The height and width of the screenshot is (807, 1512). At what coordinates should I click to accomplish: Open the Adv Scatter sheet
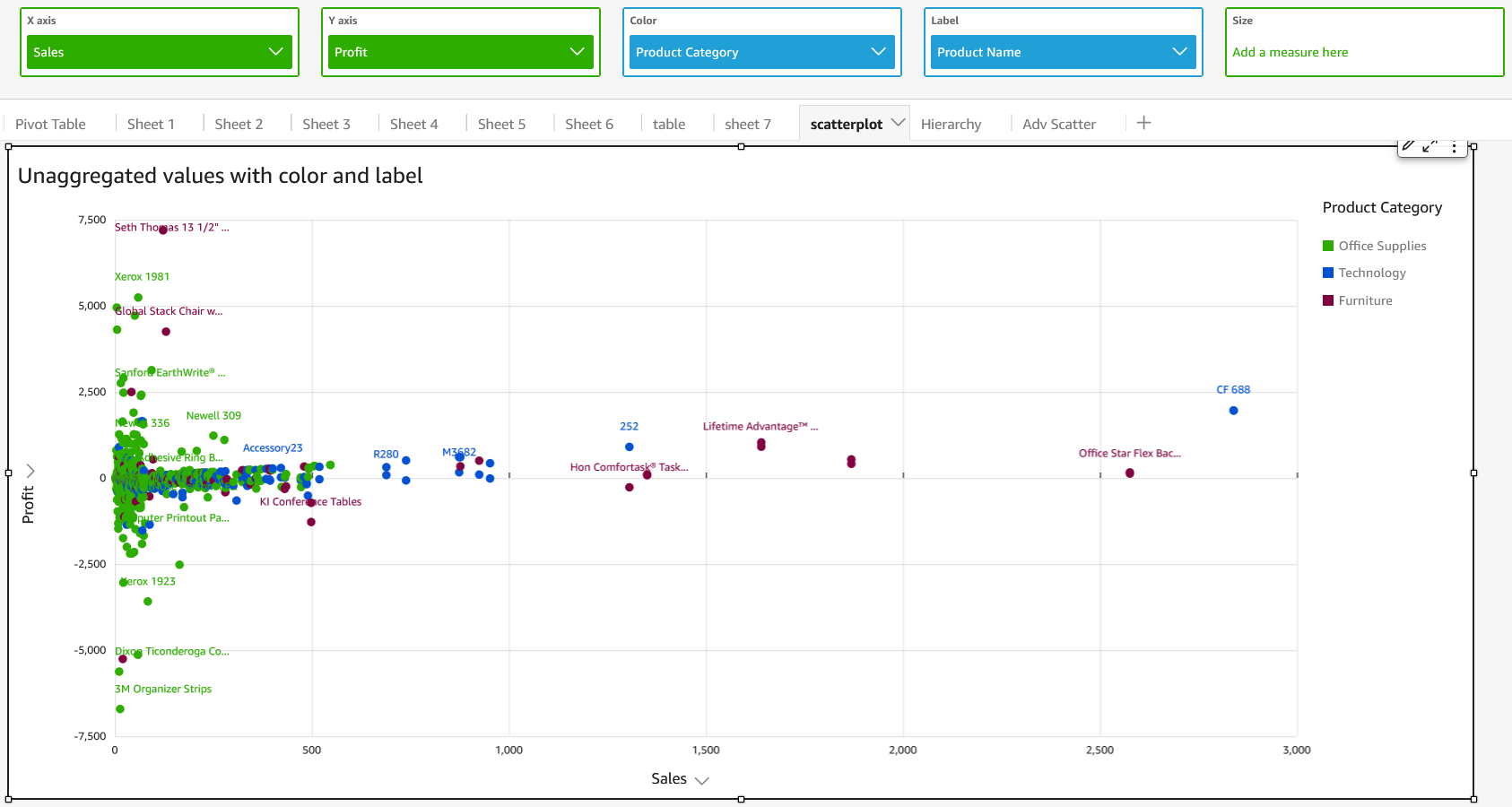(1058, 123)
